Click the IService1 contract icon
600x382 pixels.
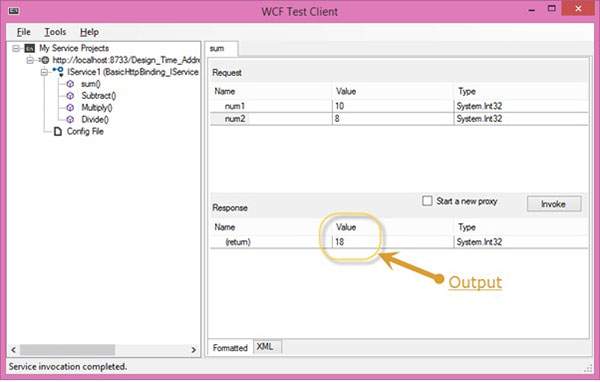pyautogui.click(x=59, y=72)
